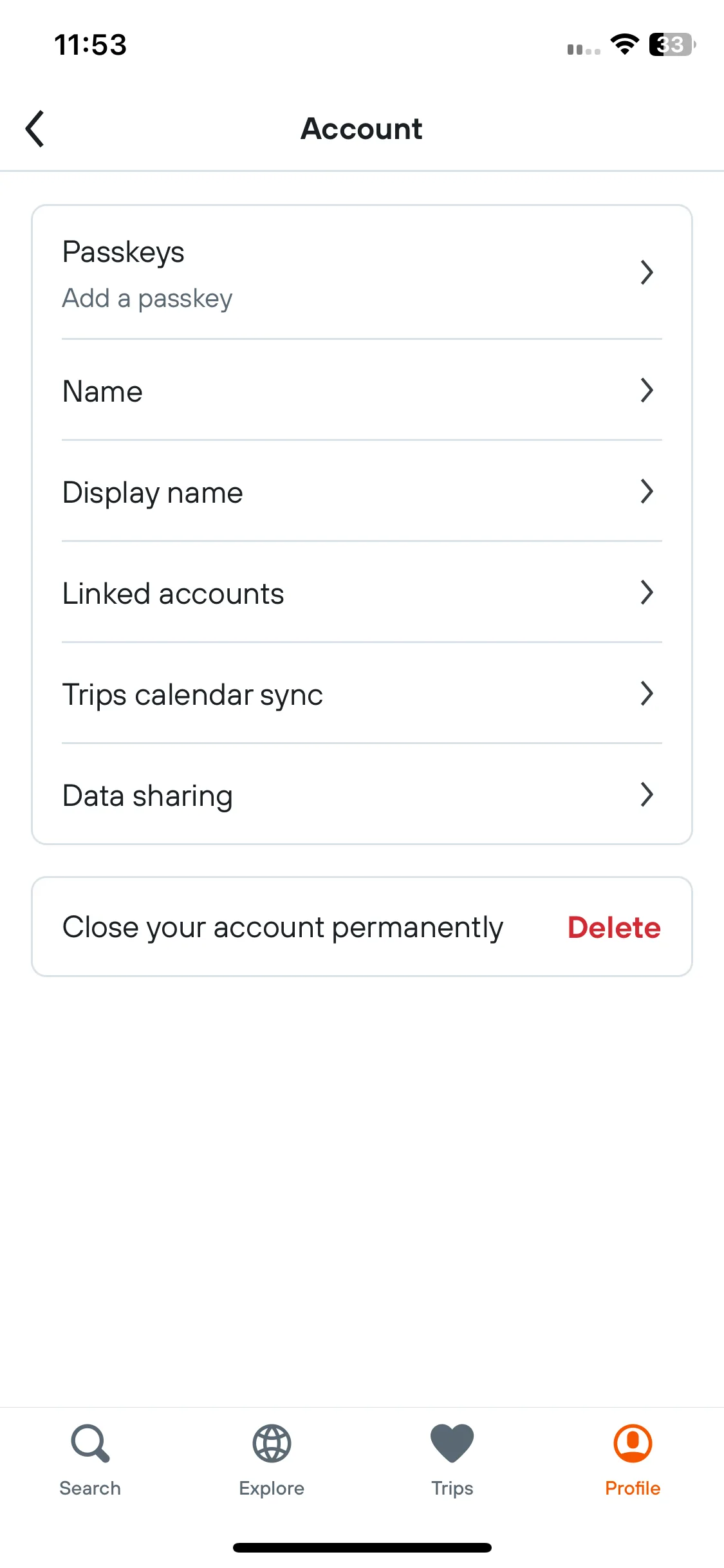Viewport: 724px width, 1568px height.
Task: Select the Profile person icon
Action: 633,1444
